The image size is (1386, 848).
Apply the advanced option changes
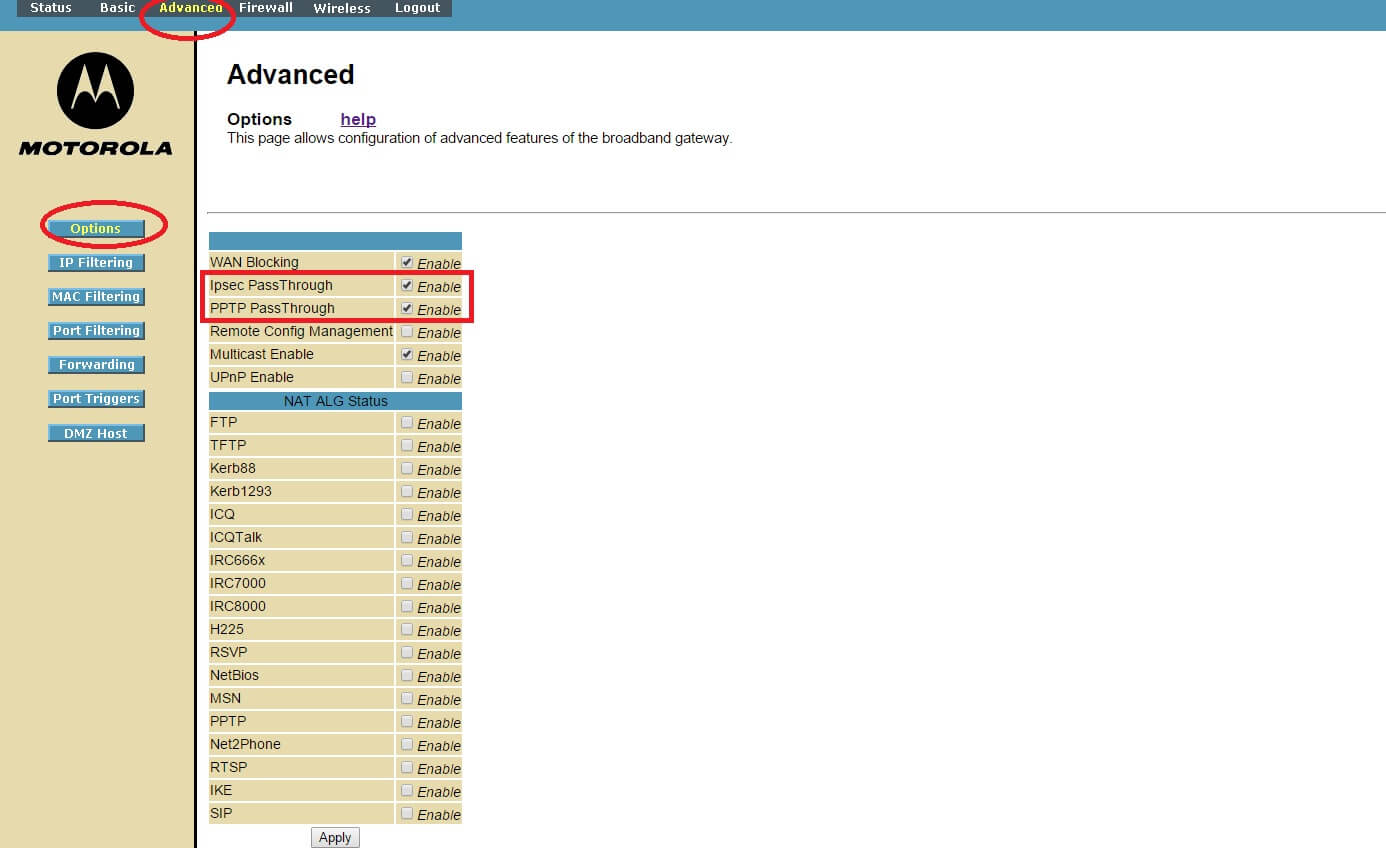[335, 837]
